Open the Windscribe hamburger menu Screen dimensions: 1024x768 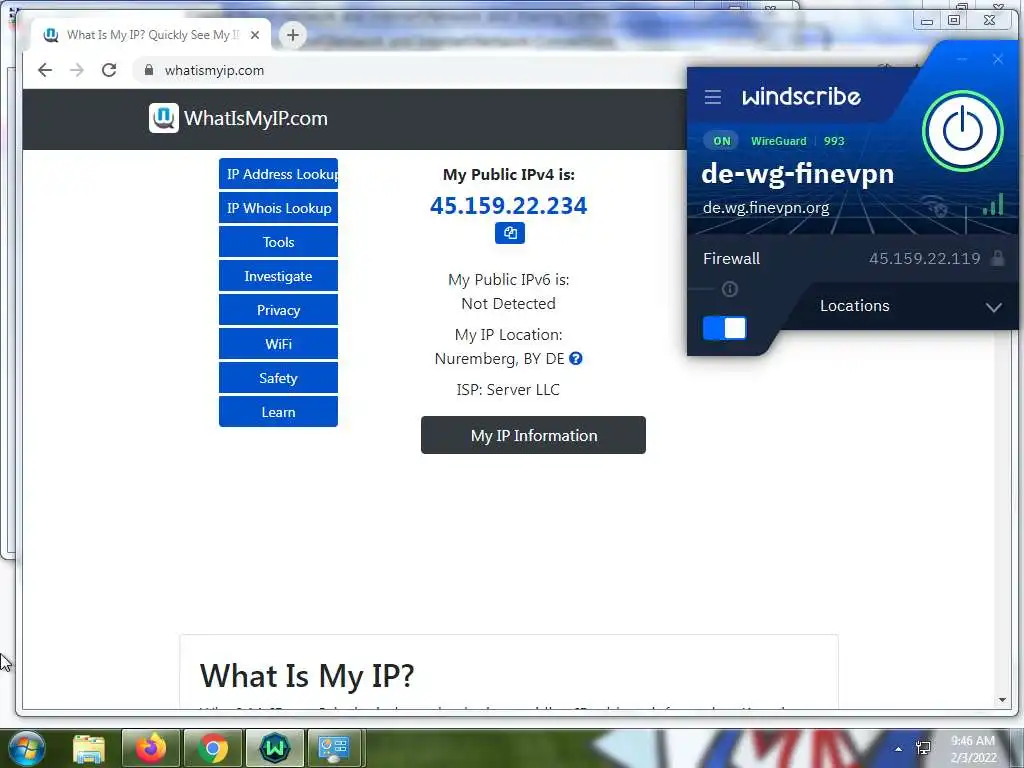pyautogui.click(x=712, y=97)
